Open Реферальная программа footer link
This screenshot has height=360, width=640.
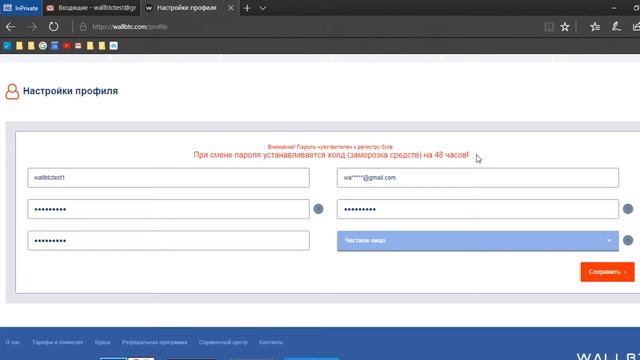(155, 342)
